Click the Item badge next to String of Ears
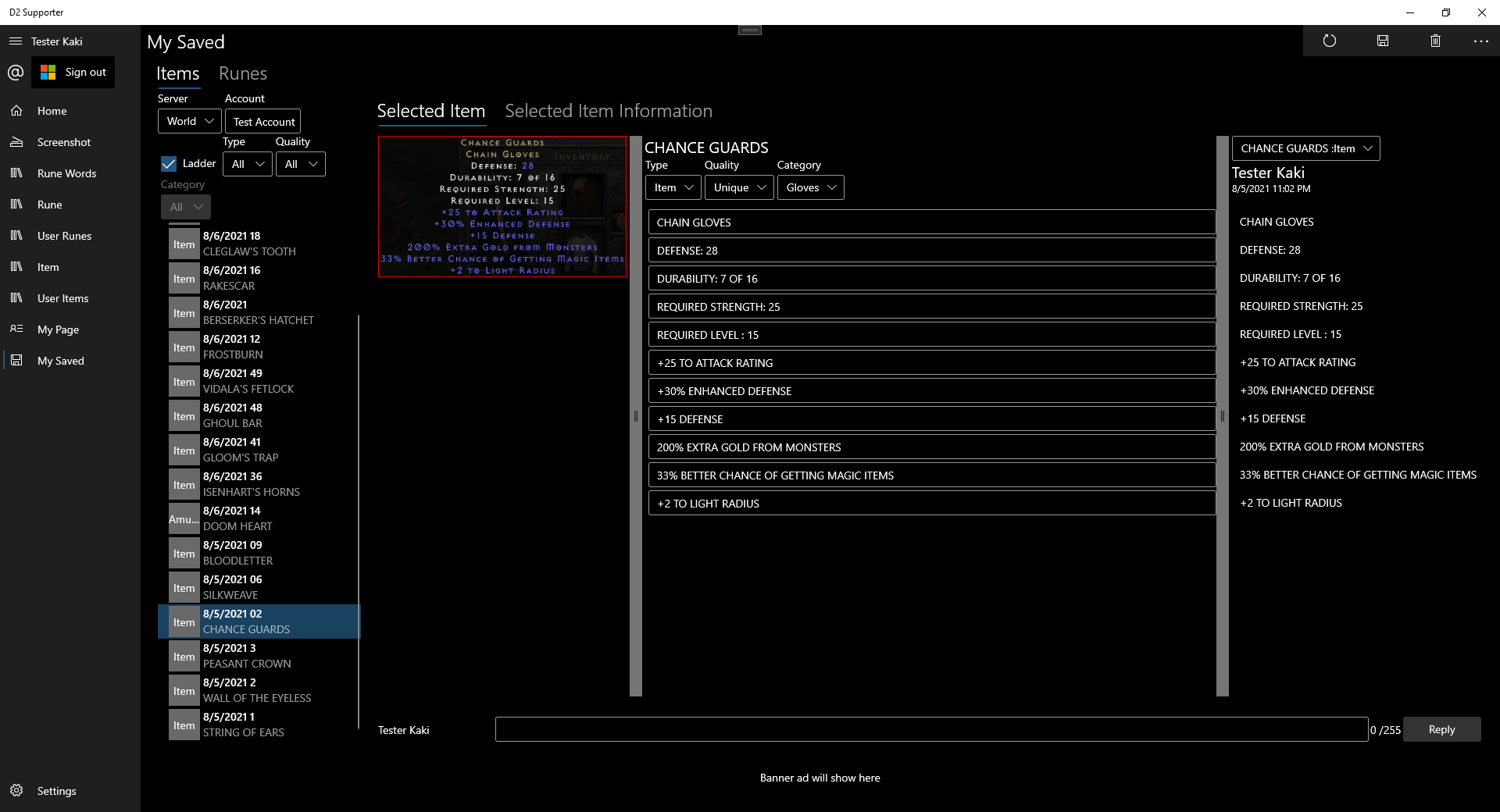The width and height of the screenshot is (1500, 812). [x=184, y=725]
